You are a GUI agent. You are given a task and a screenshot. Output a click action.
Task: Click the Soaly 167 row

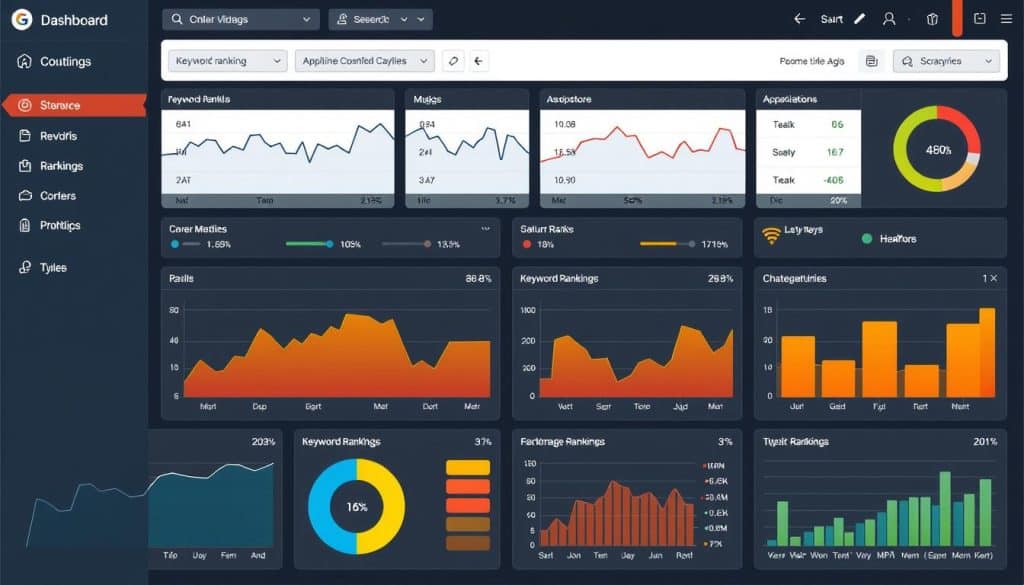[808, 152]
